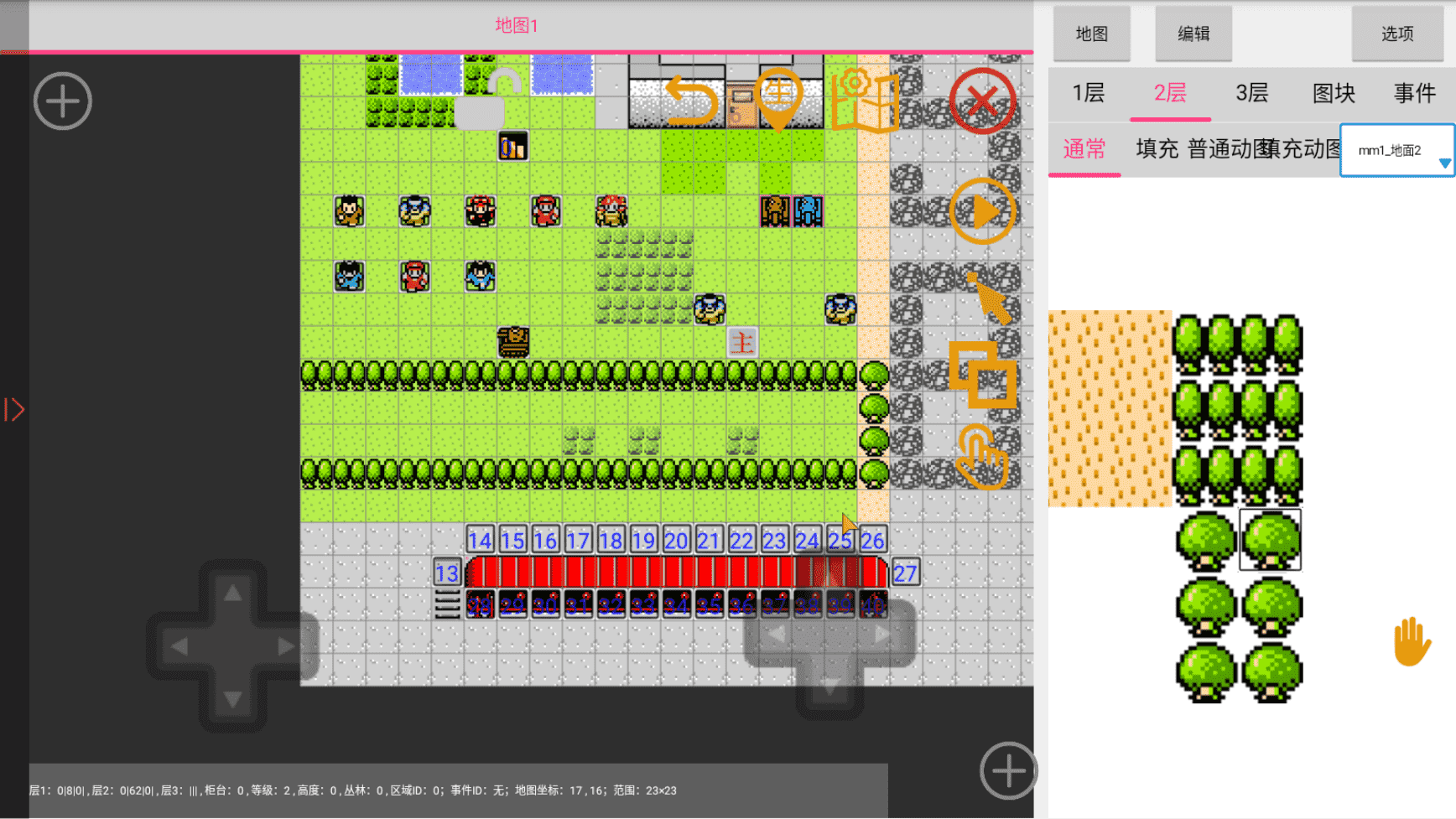Click the orange hand pan icon
The width and height of the screenshot is (1456, 819).
[x=1412, y=642]
